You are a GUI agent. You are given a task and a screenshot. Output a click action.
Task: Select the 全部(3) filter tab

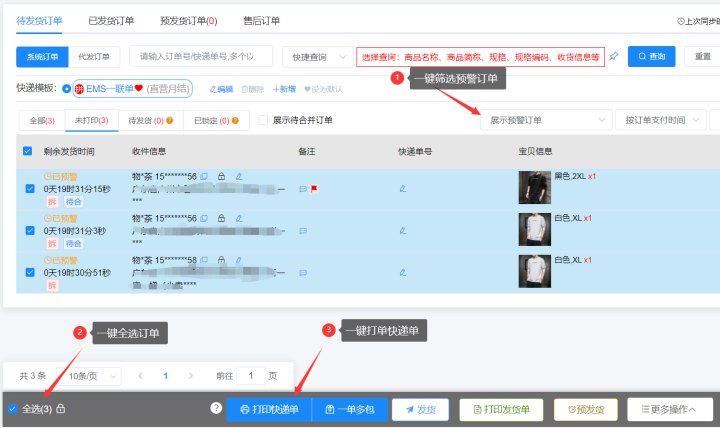click(42, 121)
